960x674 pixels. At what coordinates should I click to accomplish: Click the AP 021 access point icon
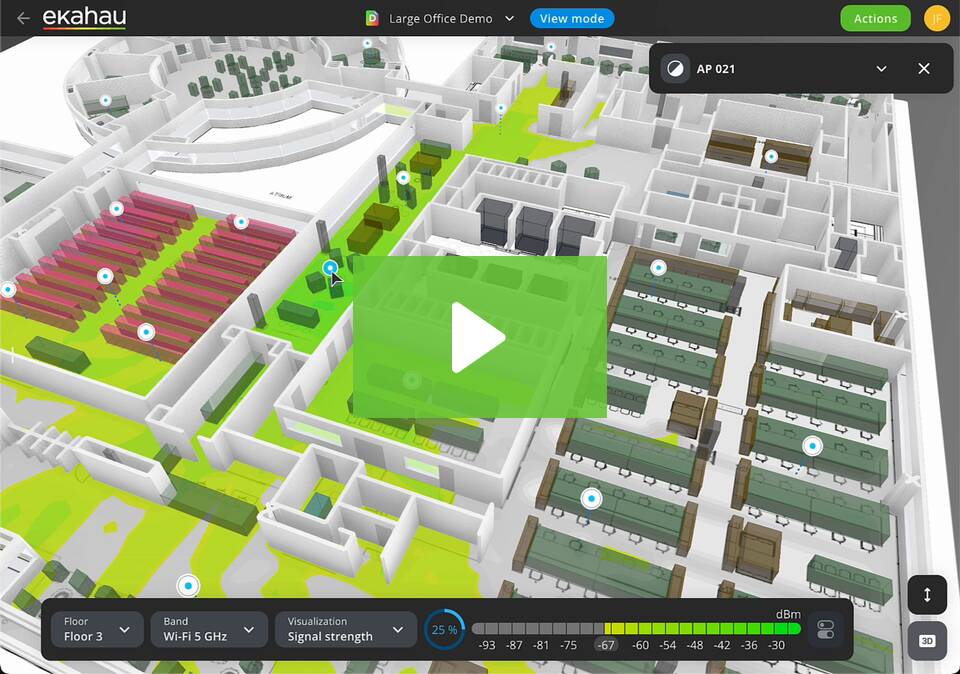pyautogui.click(x=675, y=69)
